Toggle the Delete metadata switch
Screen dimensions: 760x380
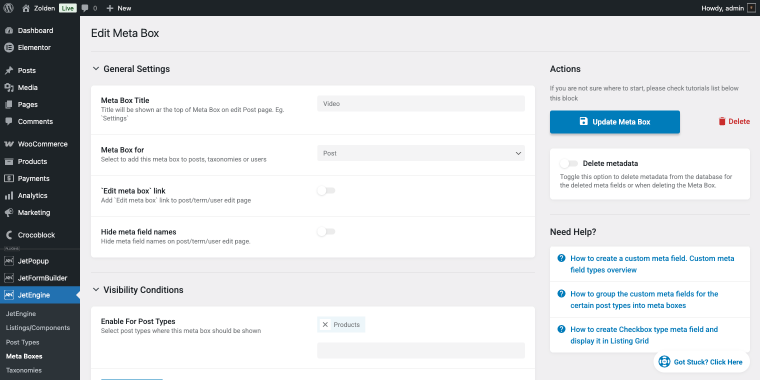point(569,164)
